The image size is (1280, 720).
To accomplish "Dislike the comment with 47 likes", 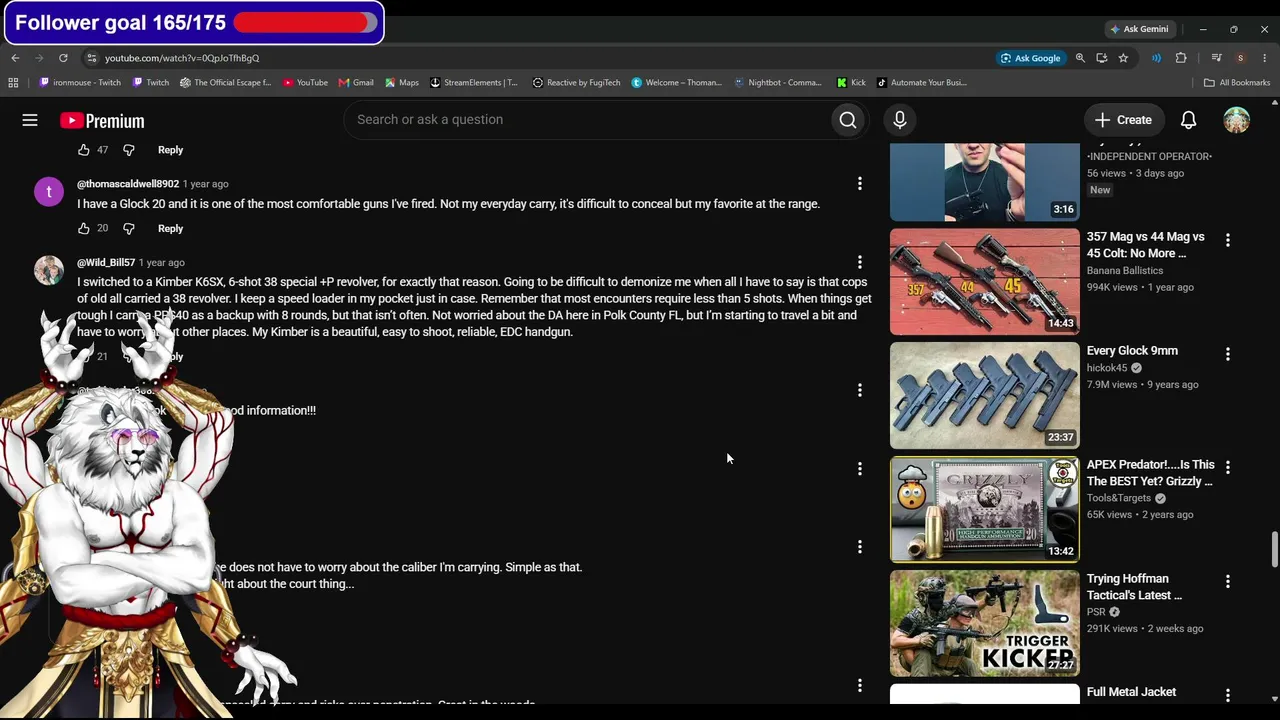I will (x=129, y=150).
